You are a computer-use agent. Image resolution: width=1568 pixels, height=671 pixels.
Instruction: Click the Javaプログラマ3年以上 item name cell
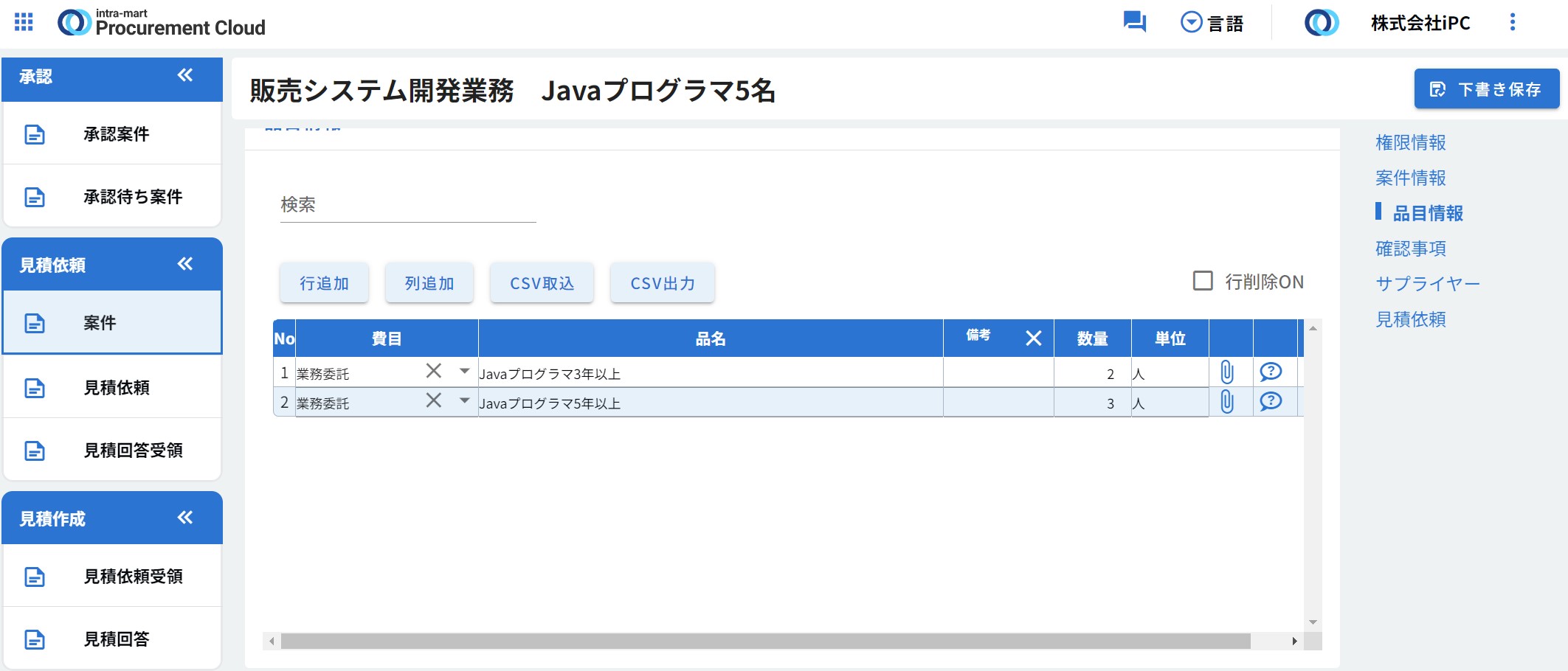pos(711,373)
